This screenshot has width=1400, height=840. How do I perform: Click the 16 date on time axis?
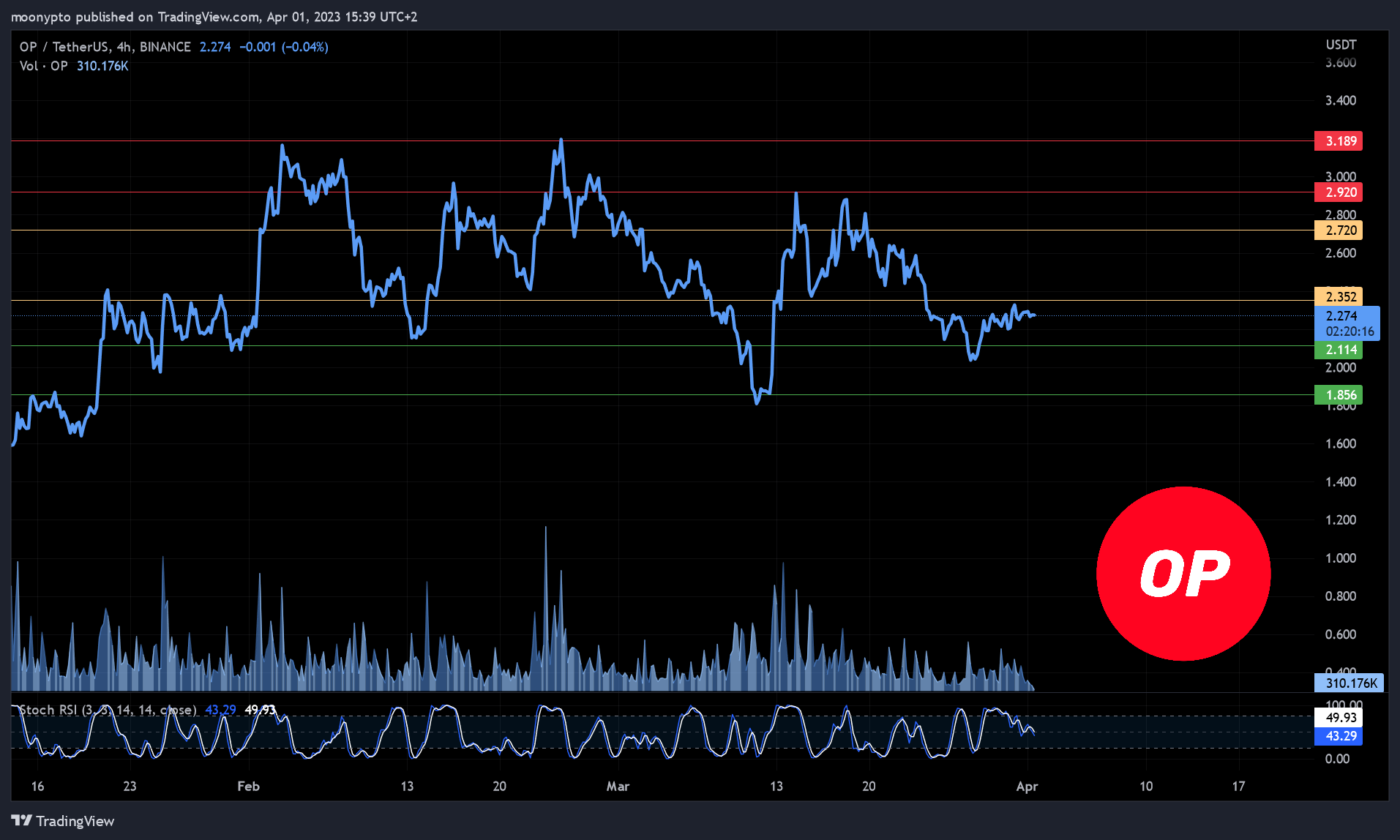click(37, 786)
